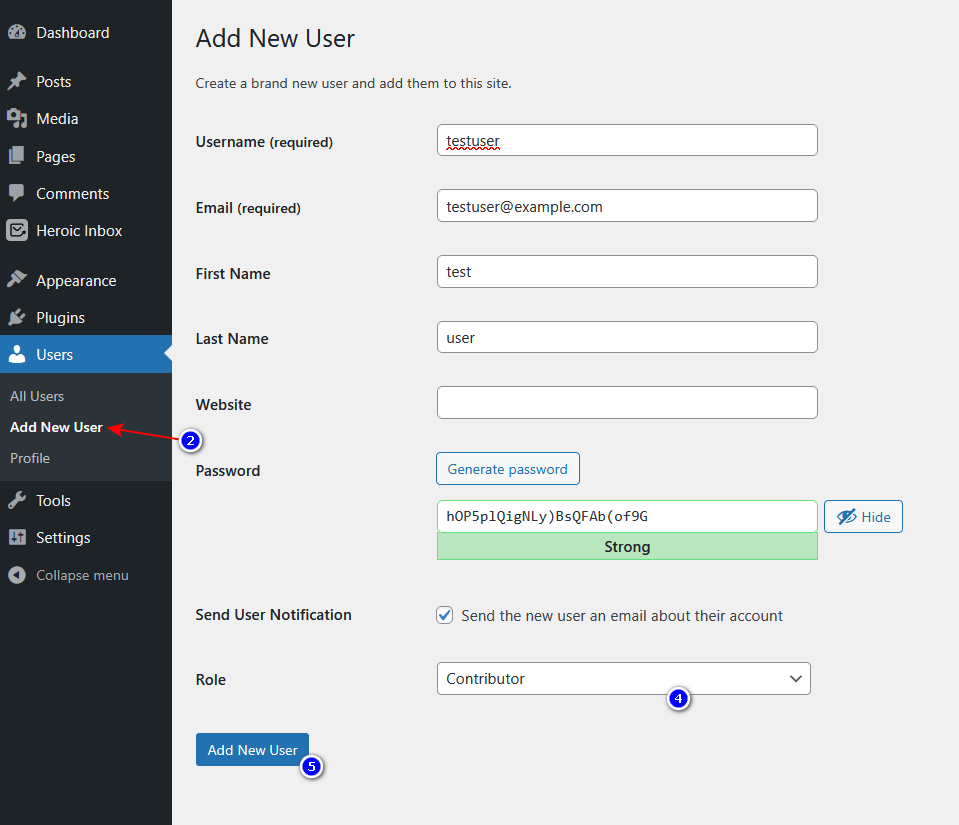
Task: Click the Collapse menu arrow icon
Action: pyautogui.click(x=17, y=575)
